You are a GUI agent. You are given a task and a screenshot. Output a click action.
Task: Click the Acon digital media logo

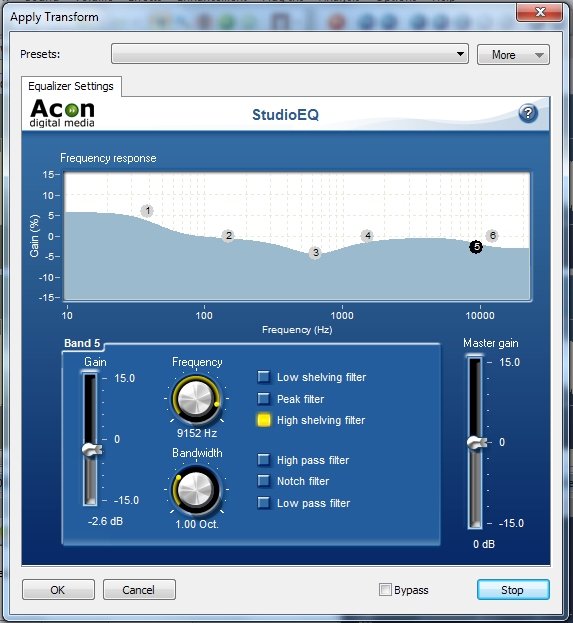62,114
